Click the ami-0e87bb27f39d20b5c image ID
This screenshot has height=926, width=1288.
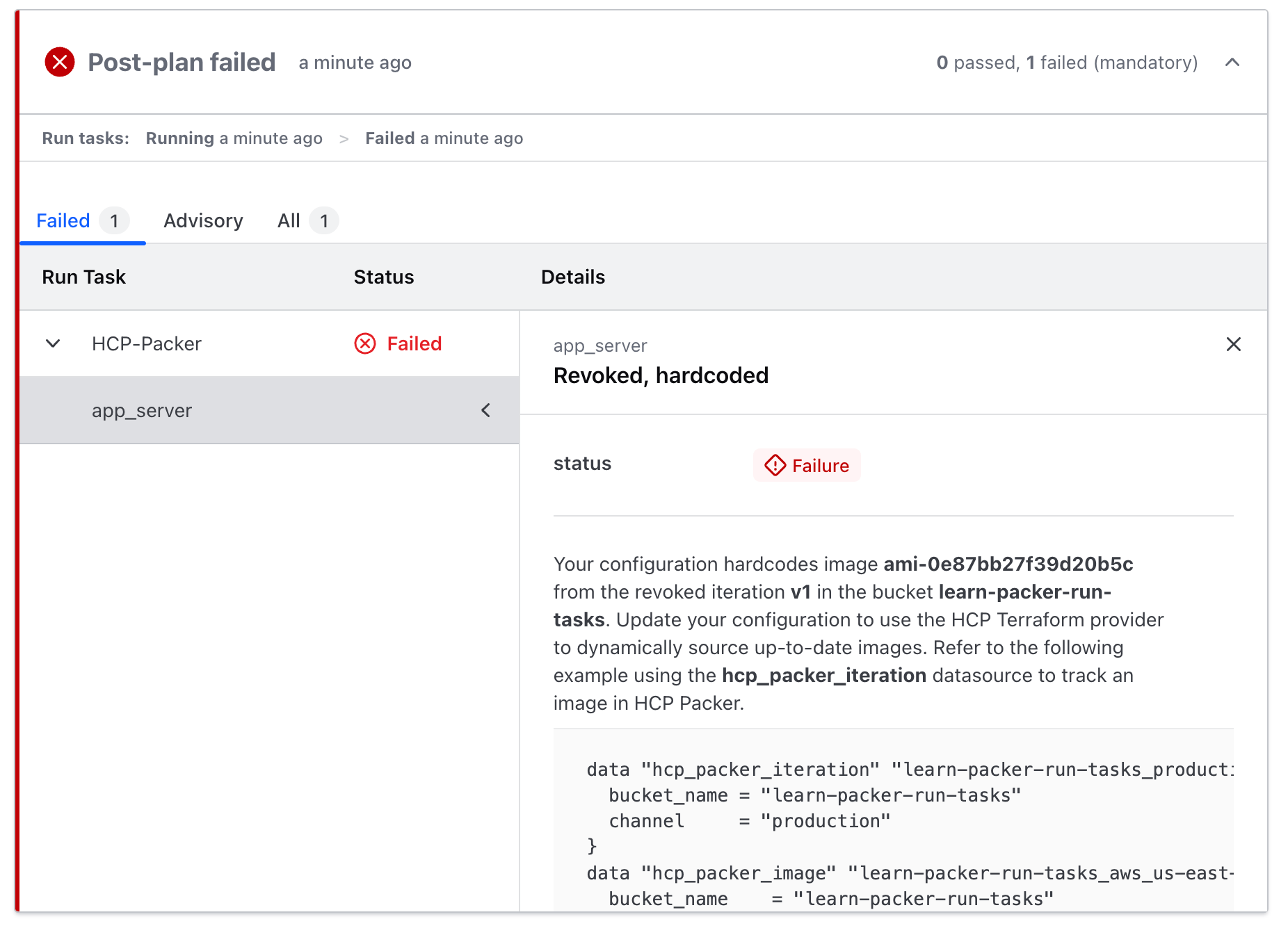coord(1008,564)
